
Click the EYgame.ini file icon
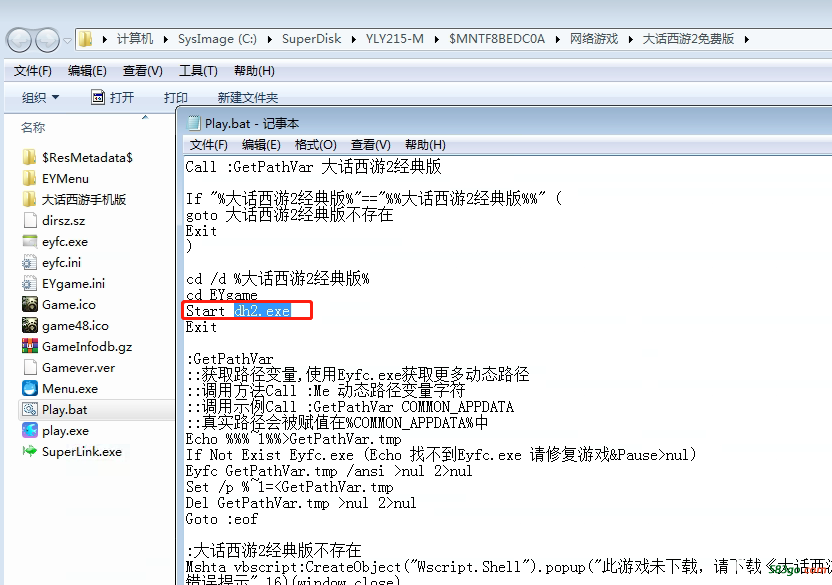tap(29, 283)
